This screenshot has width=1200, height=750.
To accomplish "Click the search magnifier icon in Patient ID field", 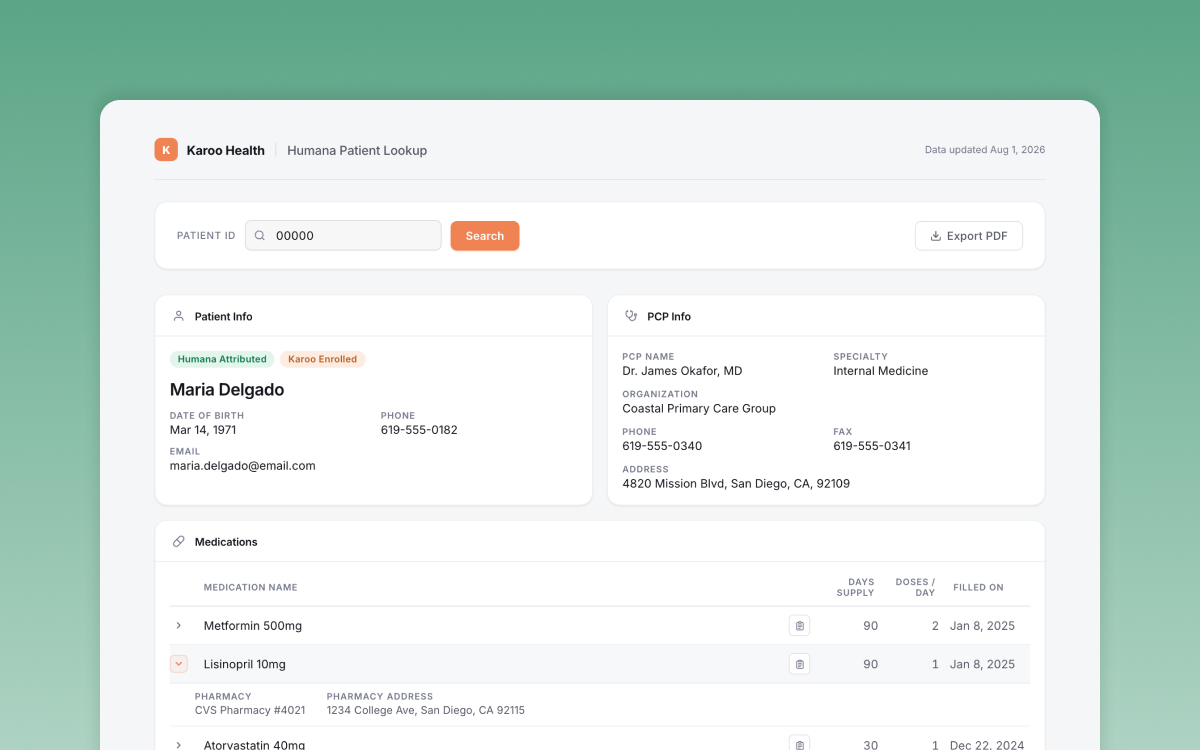I will (x=260, y=236).
